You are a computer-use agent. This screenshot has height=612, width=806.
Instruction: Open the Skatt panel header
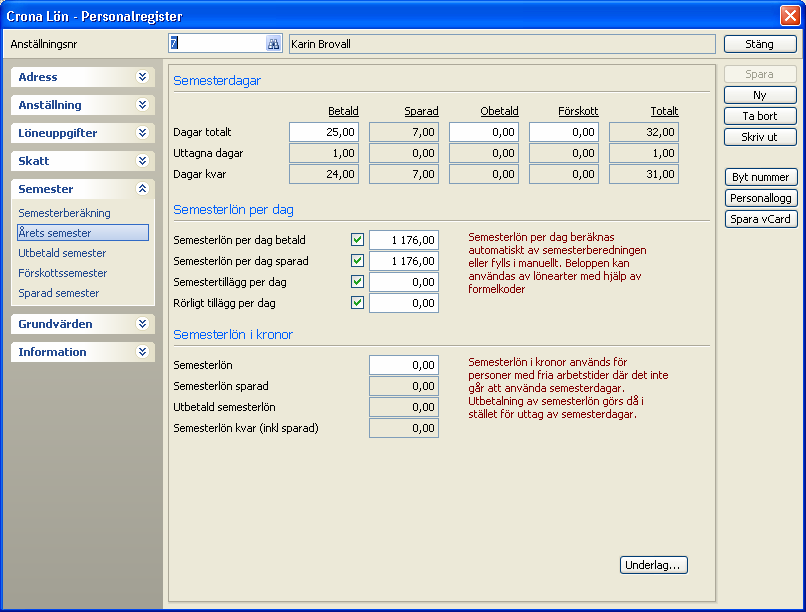pyautogui.click(x=83, y=161)
